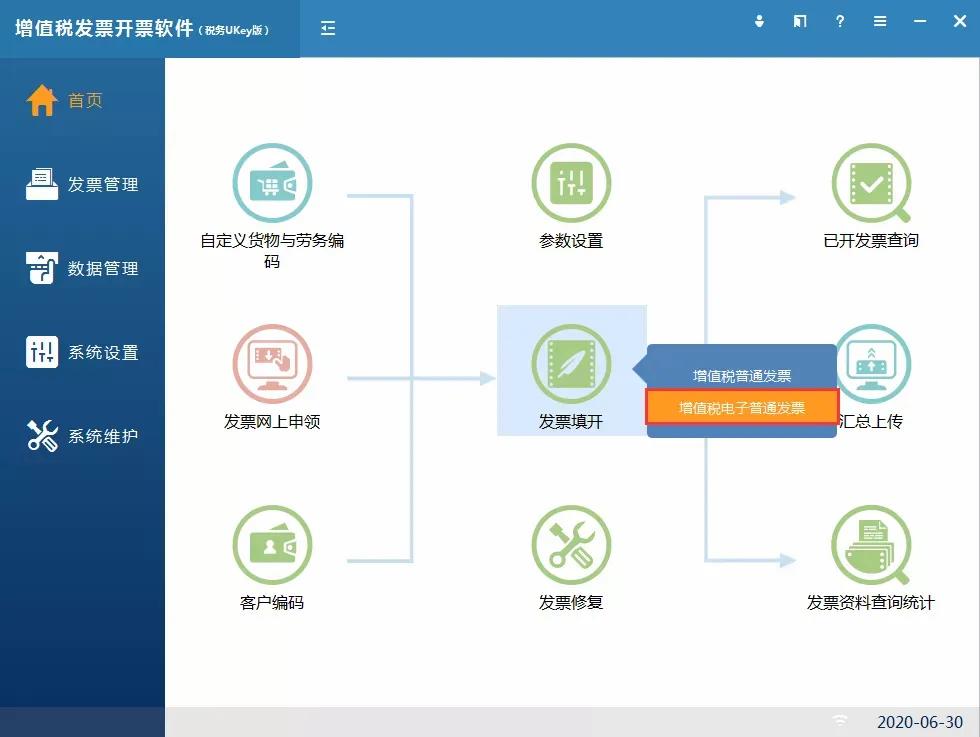Open the title bar hamburger menu
The image size is (980, 737).
click(879, 20)
